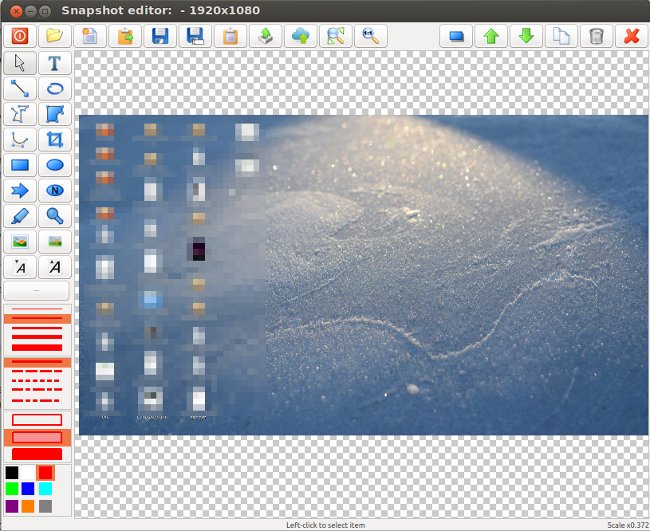Delete item with the trash bin icon
The height and width of the screenshot is (531, 650).
[x=596, y=36]
